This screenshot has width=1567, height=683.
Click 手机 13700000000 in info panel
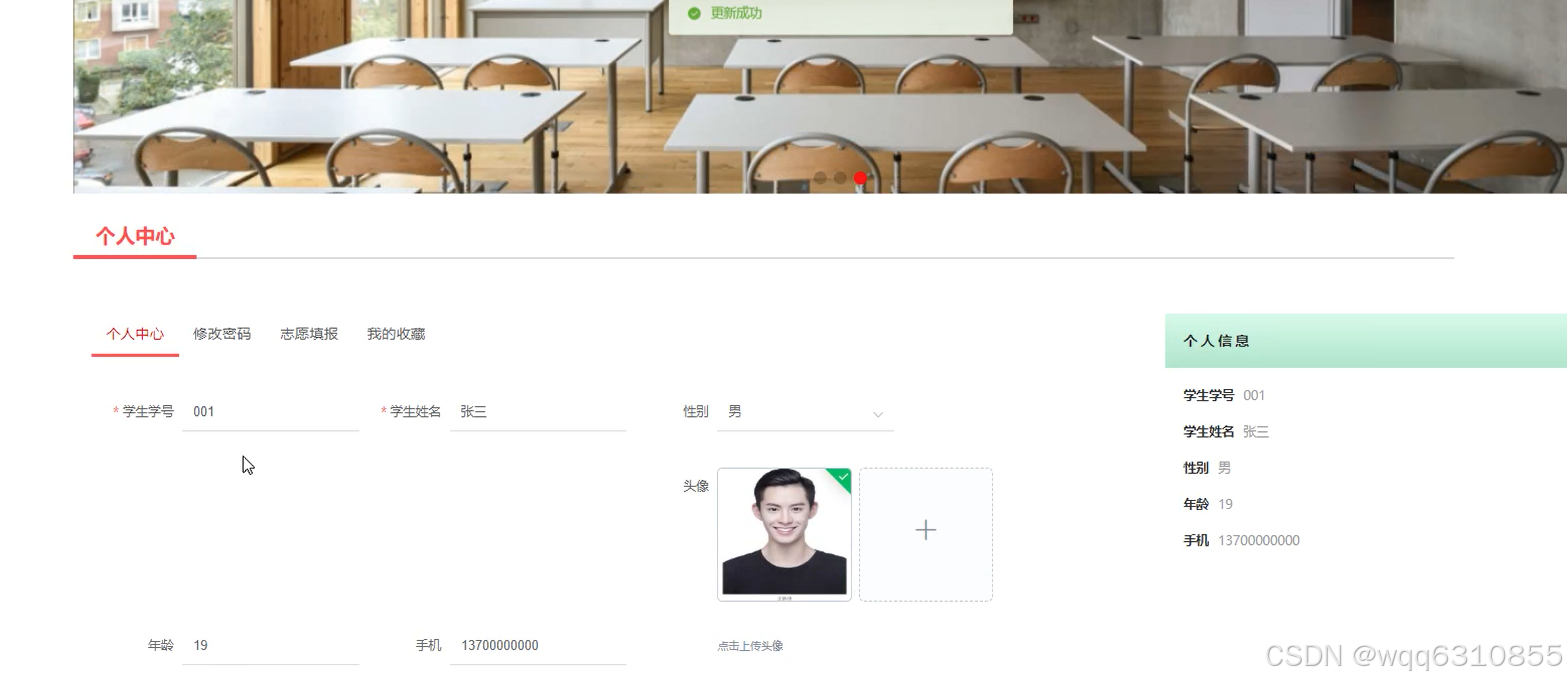coord(1241,541)
